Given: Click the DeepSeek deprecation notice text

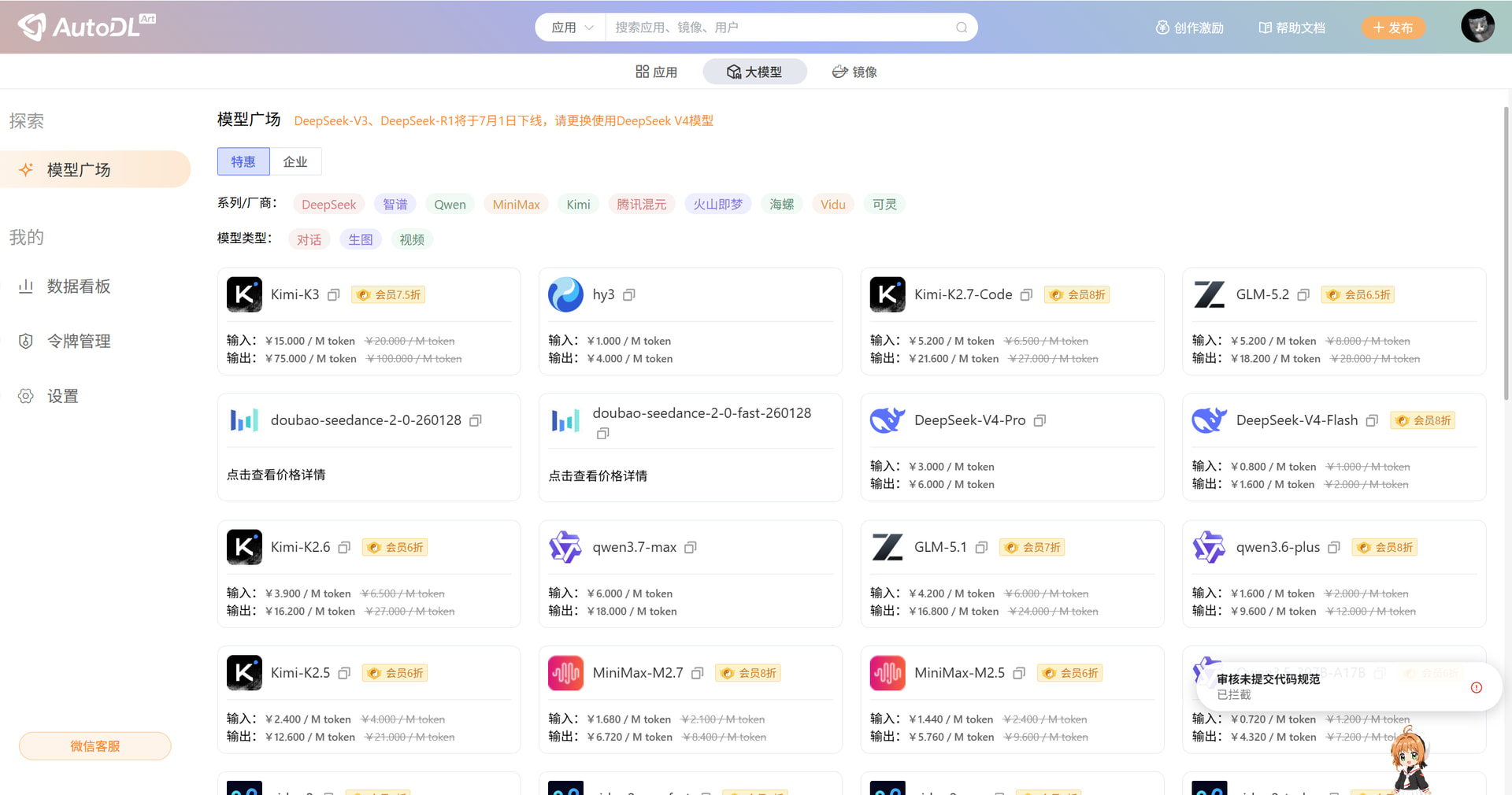Looking at the screenshot, I should [x=504, y=121].
